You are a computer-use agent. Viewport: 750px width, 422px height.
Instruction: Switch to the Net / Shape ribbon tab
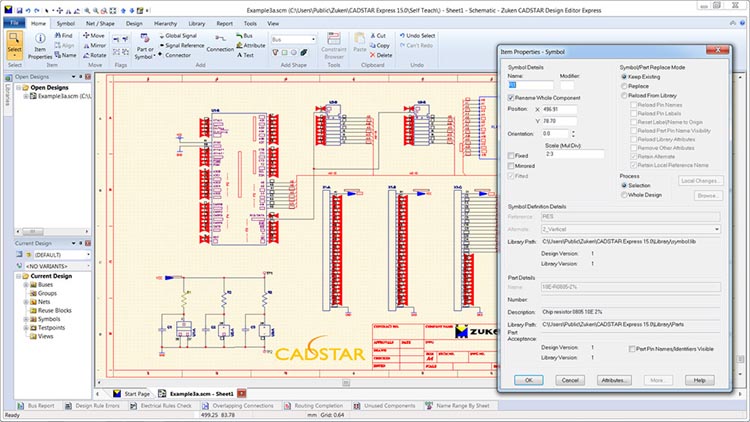coord(100,23)
